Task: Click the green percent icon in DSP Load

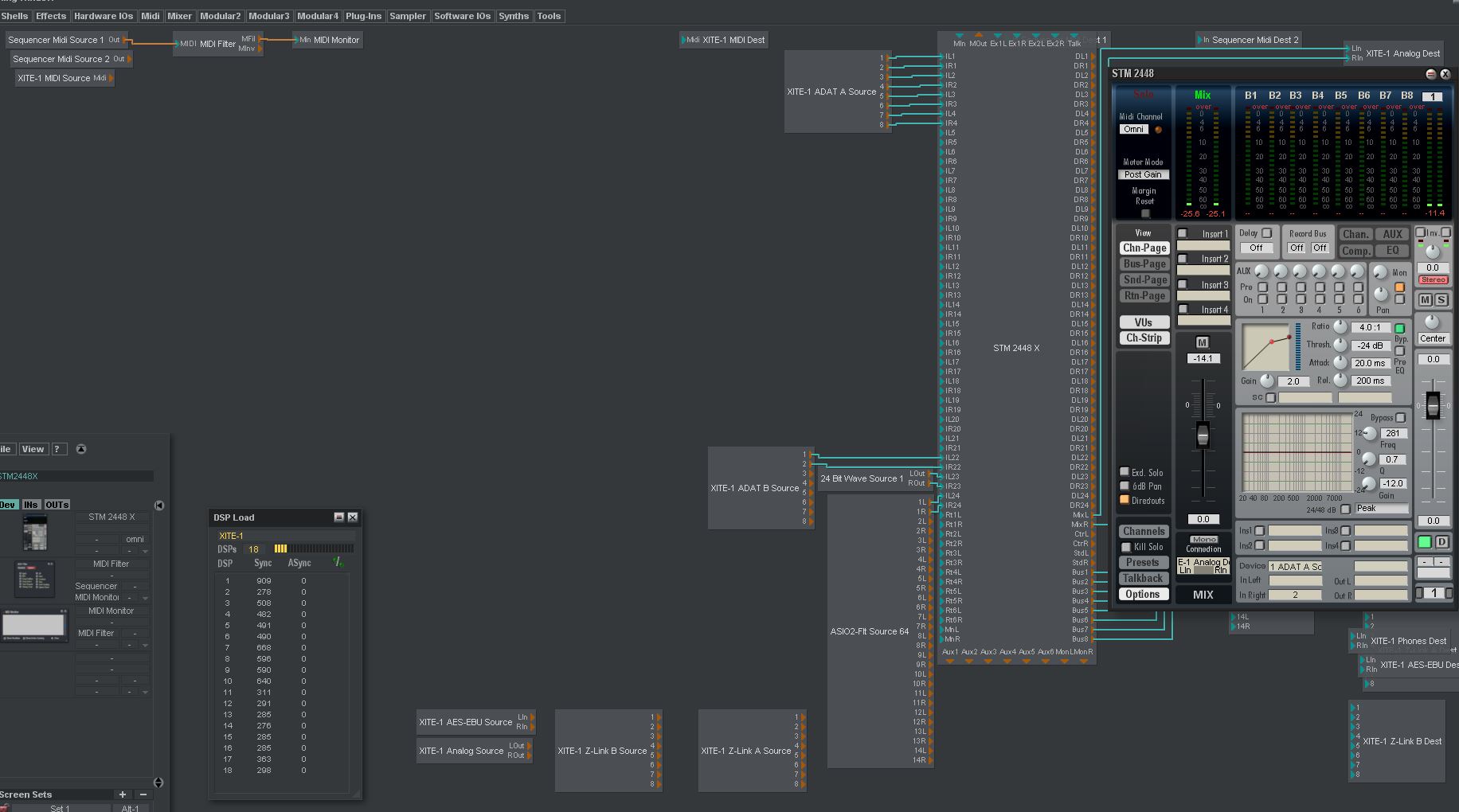Action: point(338,562)
